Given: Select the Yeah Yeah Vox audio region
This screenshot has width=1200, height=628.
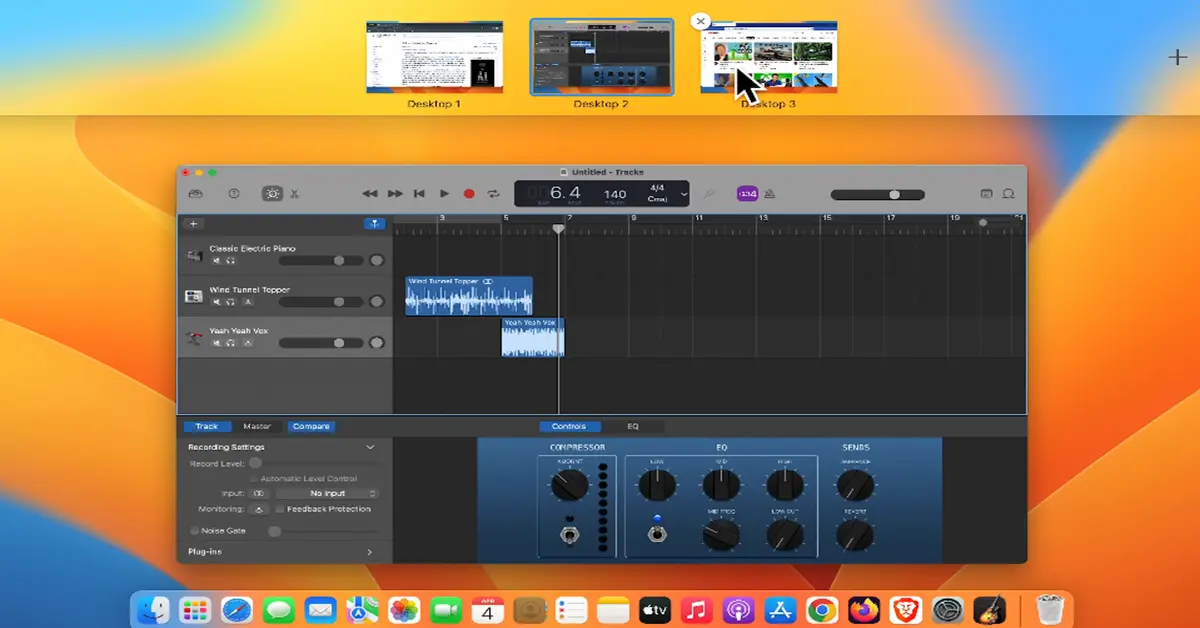Looking at the screenshot, I should tap(533, 337).
